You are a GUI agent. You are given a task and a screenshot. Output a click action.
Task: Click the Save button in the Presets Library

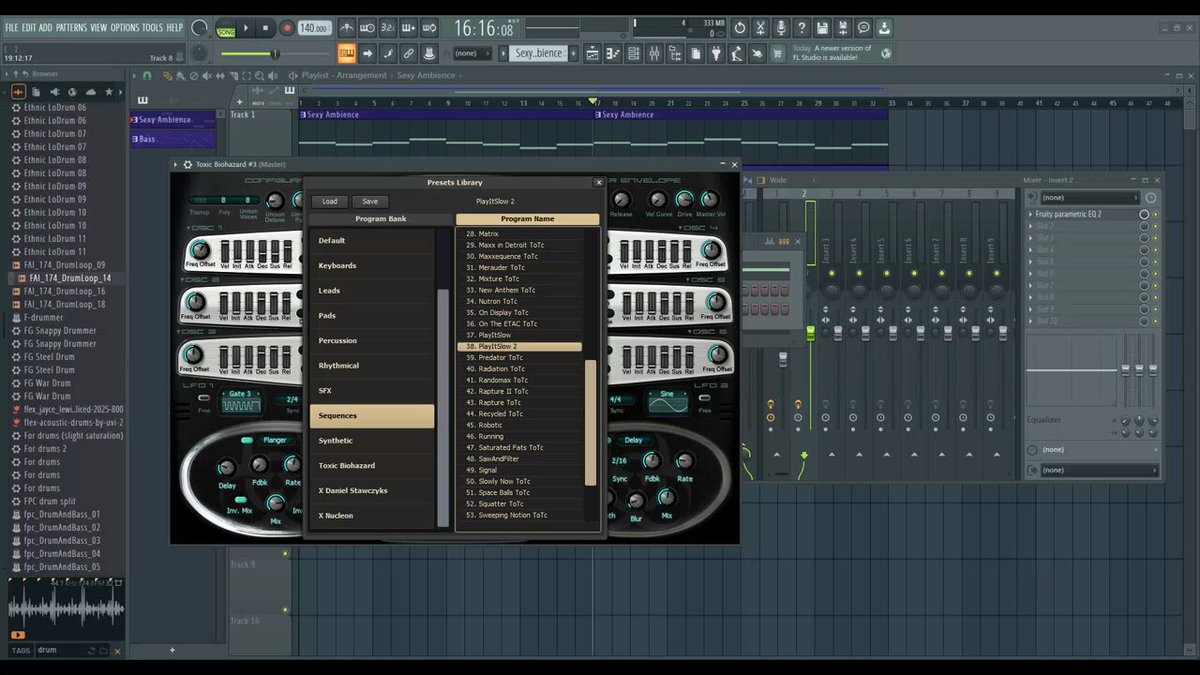[x=370, y=201]
